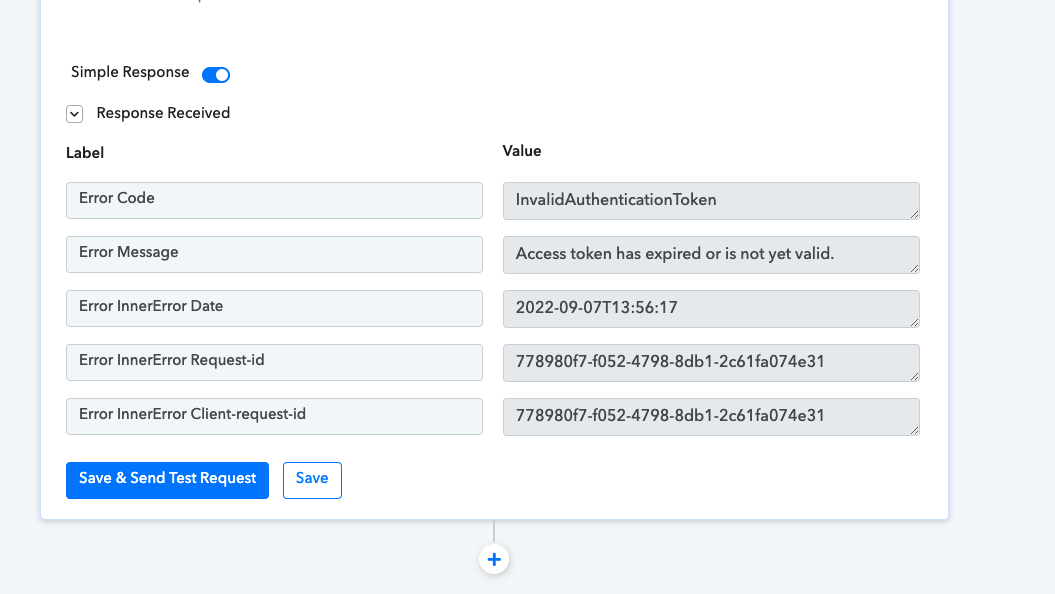Click resize handle of InvalidAuthenticationToken box
The height and width of the screenshot is (594, 1055).
(914, 214)
